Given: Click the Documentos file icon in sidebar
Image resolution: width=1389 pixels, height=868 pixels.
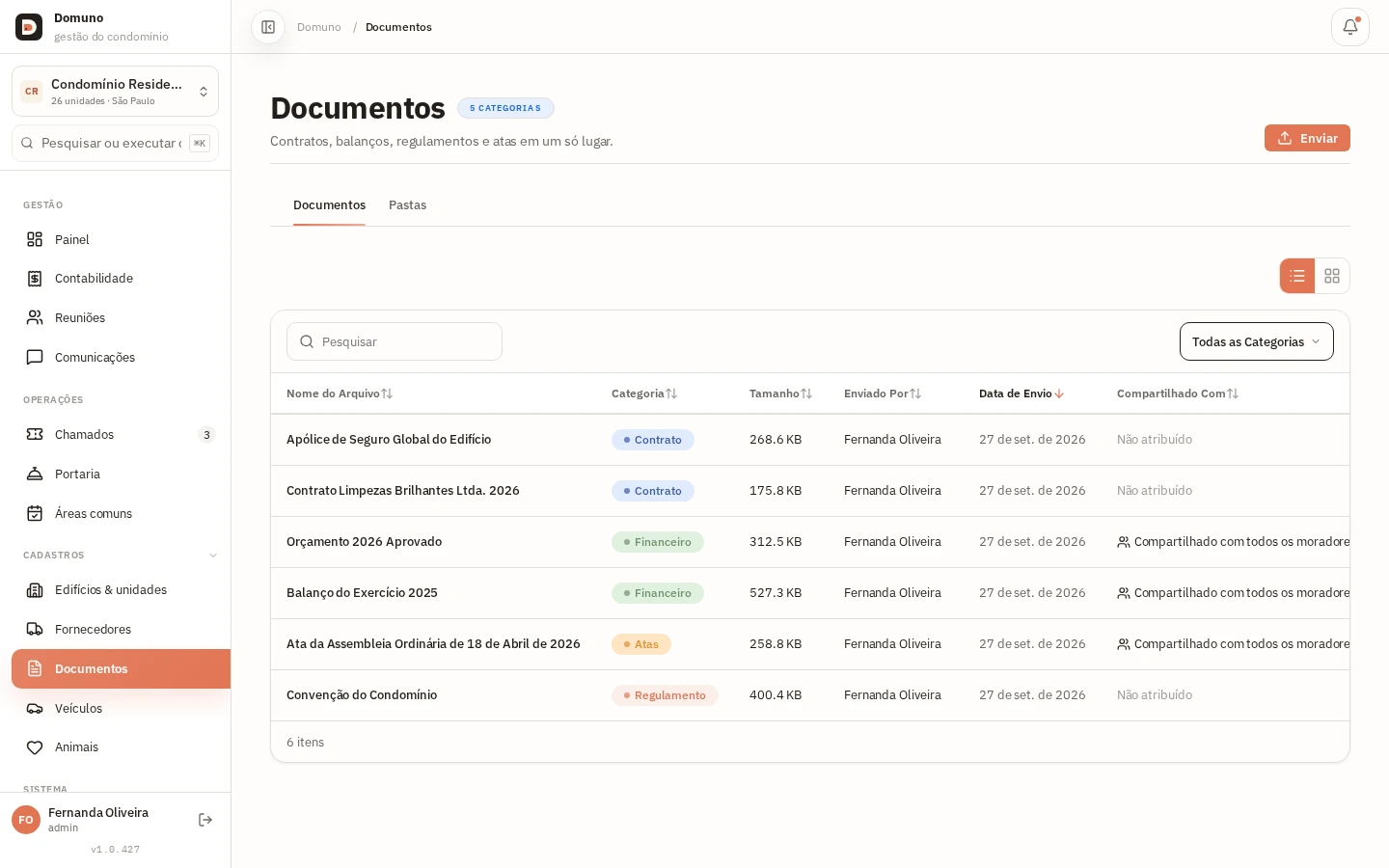Looking at the screenshot, I should pos(35,668).
